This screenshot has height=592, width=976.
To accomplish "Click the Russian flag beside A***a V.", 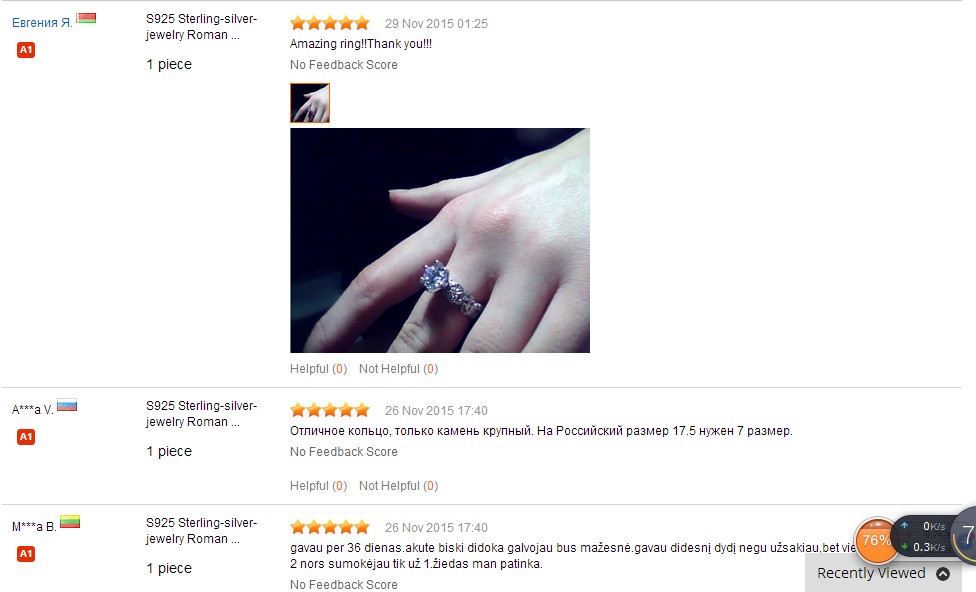I will [67, 405].
